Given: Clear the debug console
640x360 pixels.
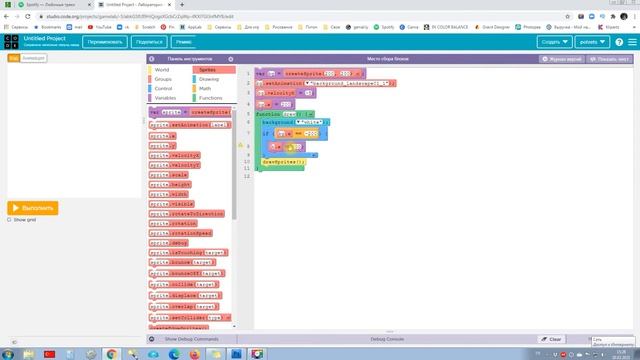Looking at the screenshot, I should [551, 339].
